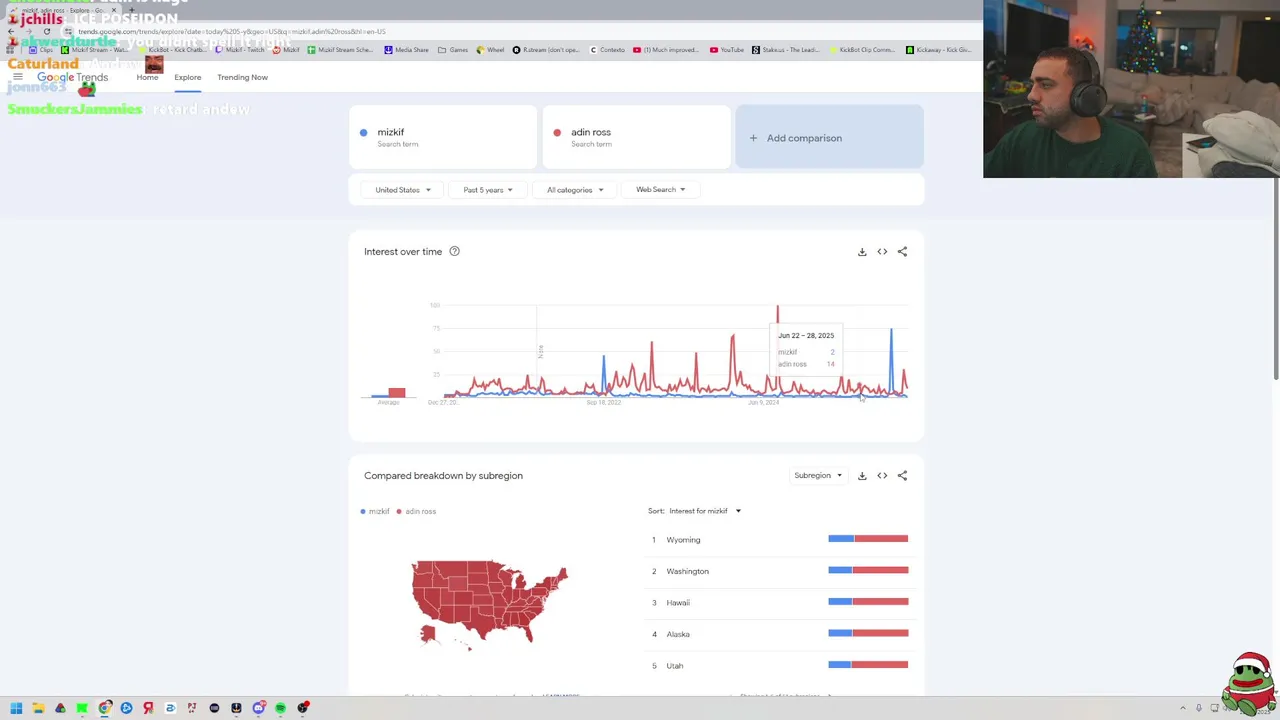Open Contexto bookmark
Screen dimensions: 1280x720
point(607,49)
